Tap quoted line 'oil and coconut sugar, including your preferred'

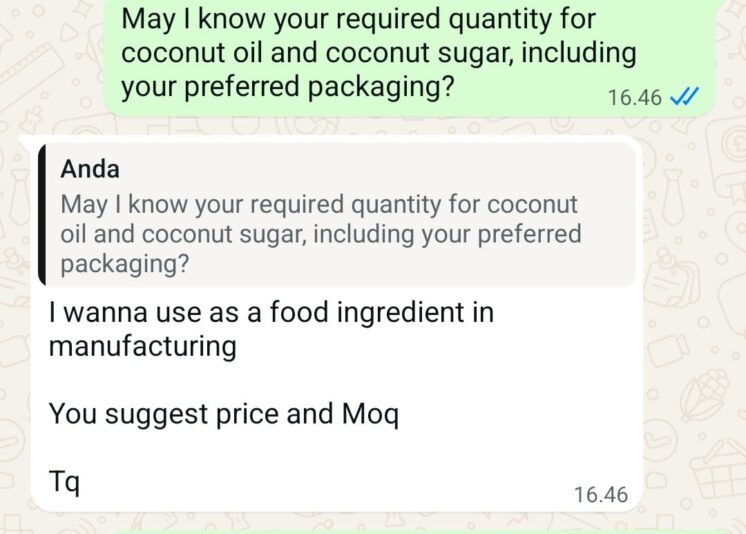pyautogui.click(x=320, y=235)
